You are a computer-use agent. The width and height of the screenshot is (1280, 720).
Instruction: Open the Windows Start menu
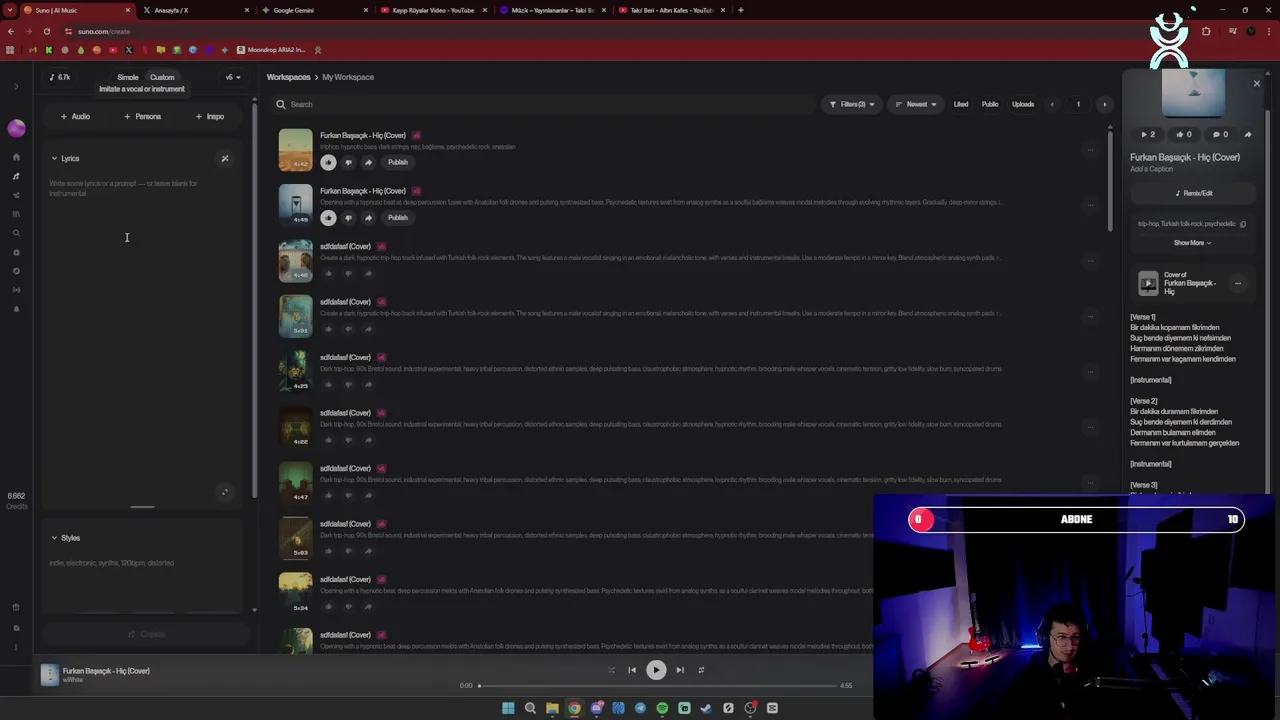tap(508, 708)
